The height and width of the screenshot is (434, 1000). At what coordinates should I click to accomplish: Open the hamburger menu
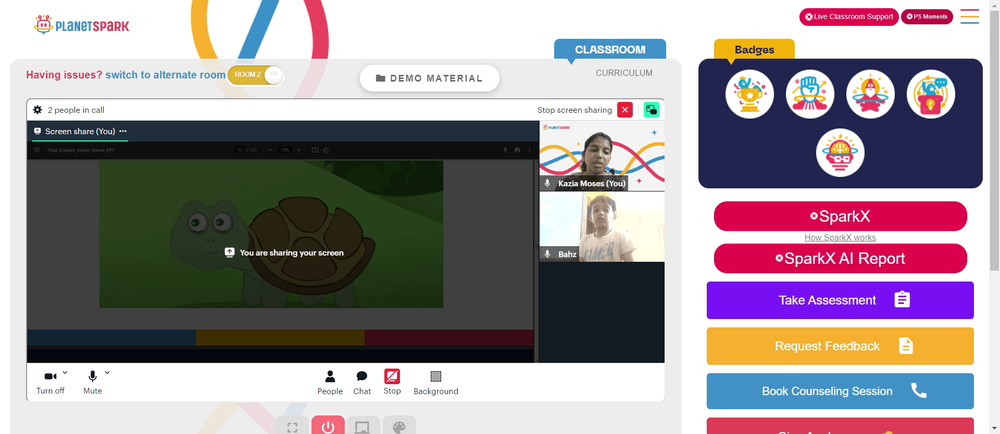(x=969, y=17)
